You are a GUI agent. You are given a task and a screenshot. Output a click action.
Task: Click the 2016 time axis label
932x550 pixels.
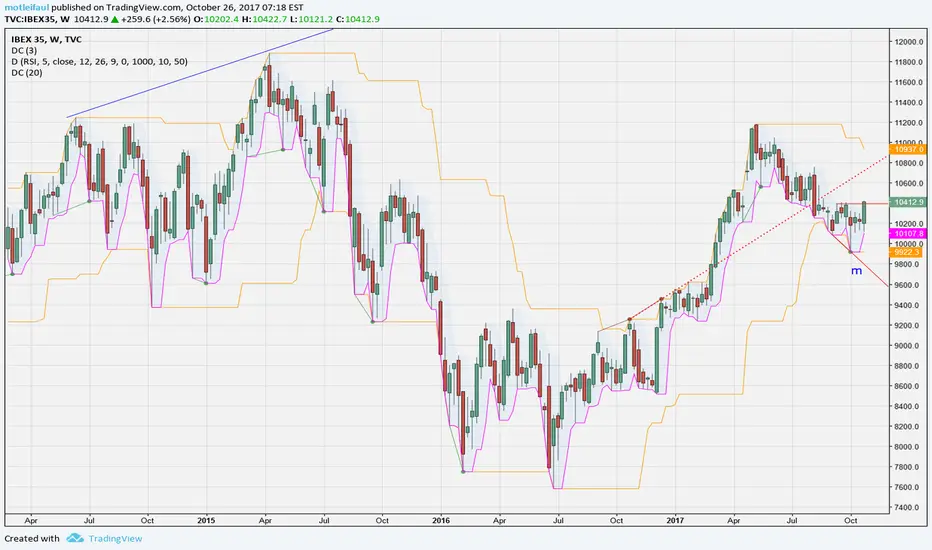click(440, 520)
